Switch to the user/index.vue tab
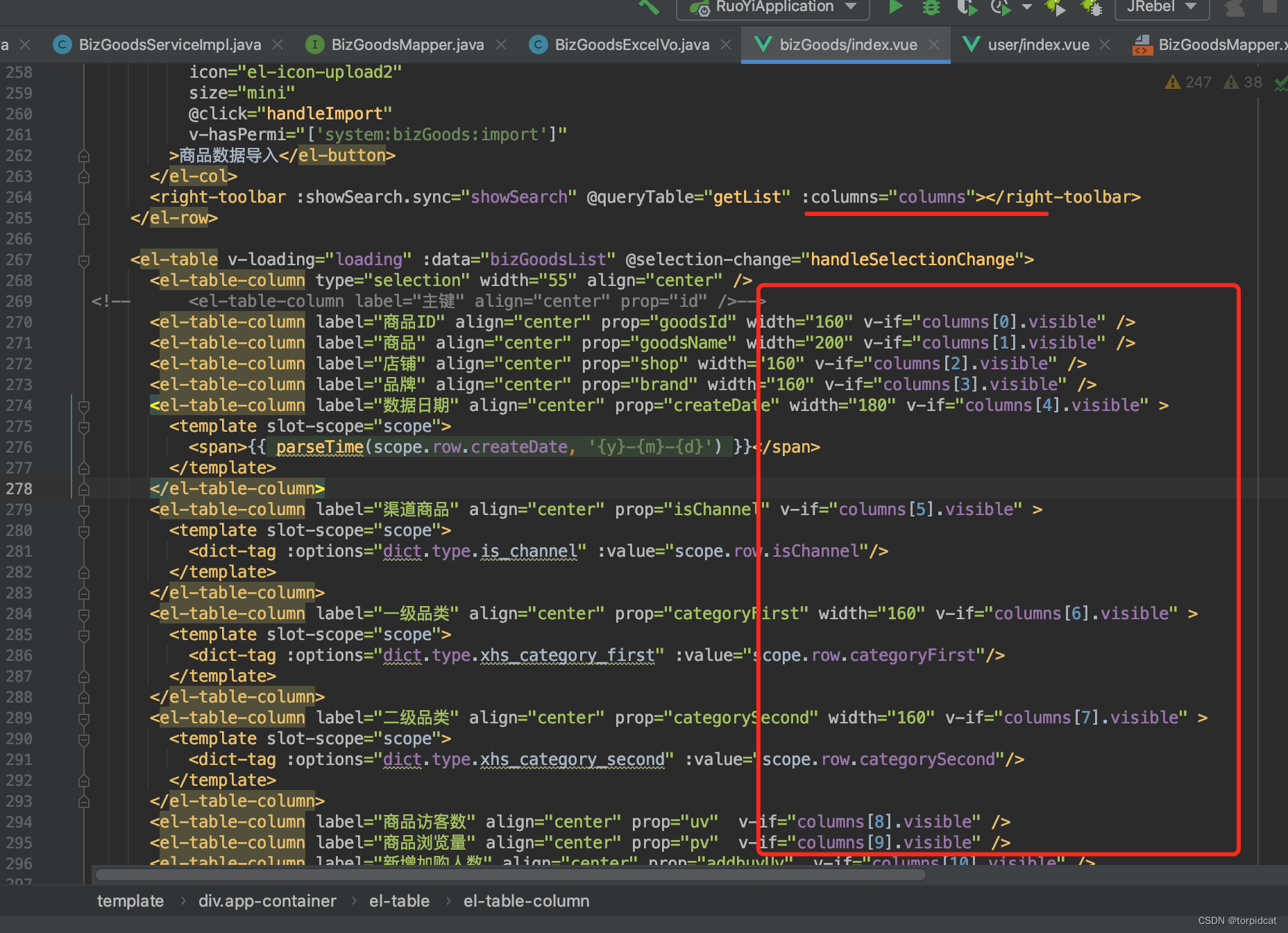1288x933 pixels. (1037, 44)
